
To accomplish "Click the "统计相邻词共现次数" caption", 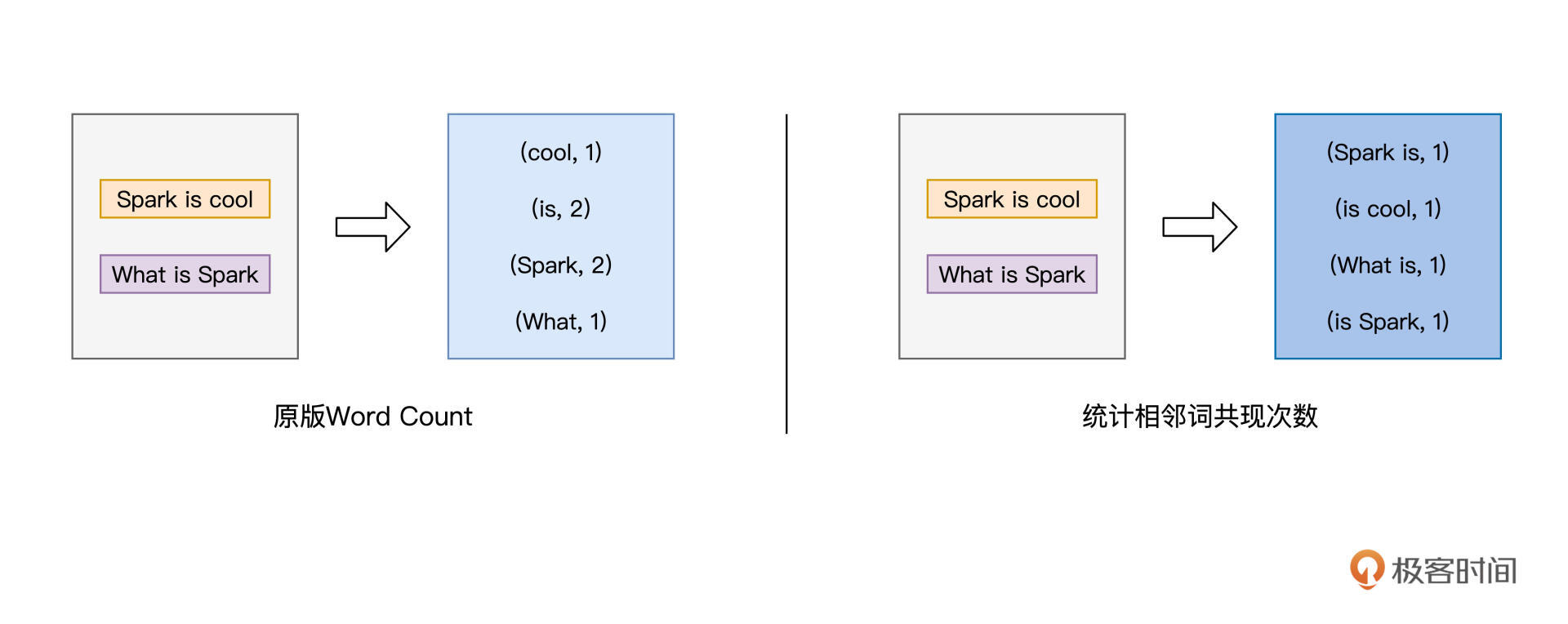I will tap(1199, 417).
